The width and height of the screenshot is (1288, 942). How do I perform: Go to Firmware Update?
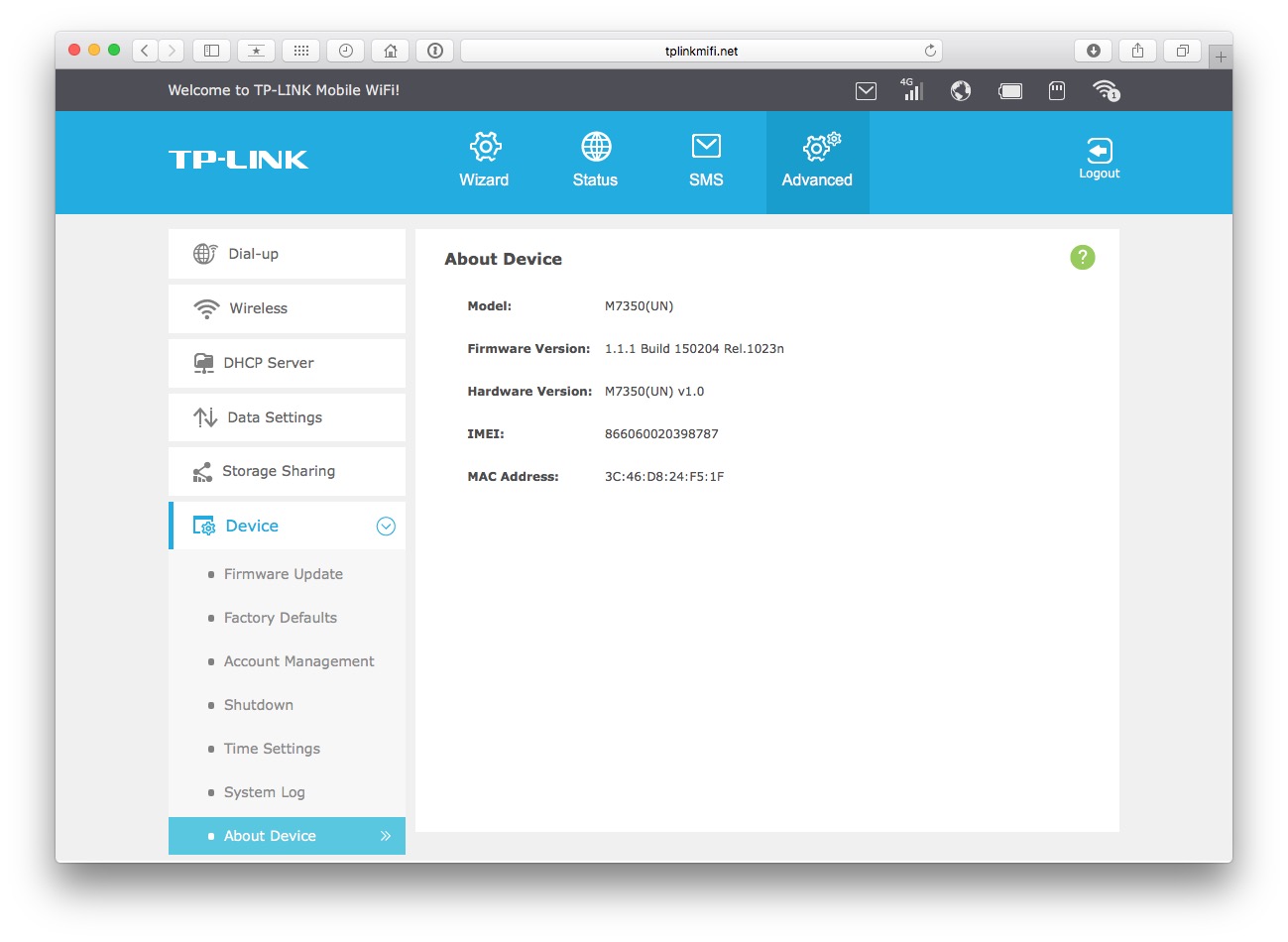(284, 574)
